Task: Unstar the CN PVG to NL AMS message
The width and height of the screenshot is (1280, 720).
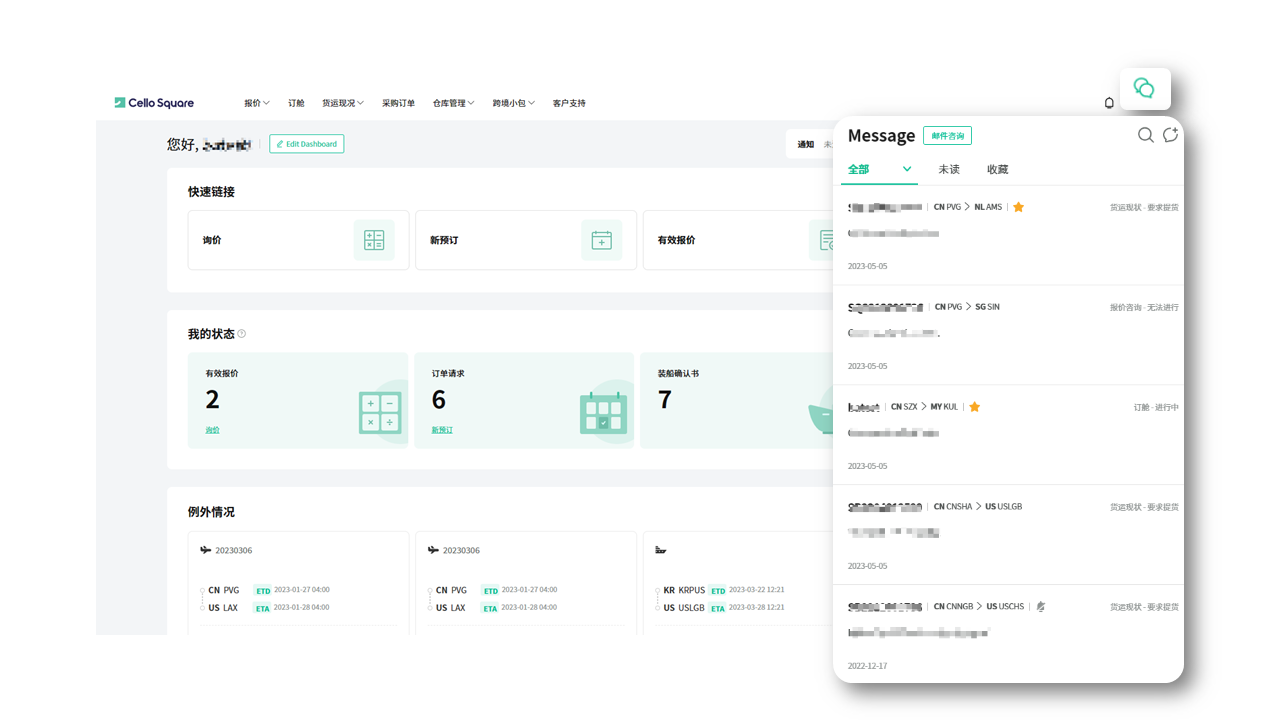Action: [1018, 207]
